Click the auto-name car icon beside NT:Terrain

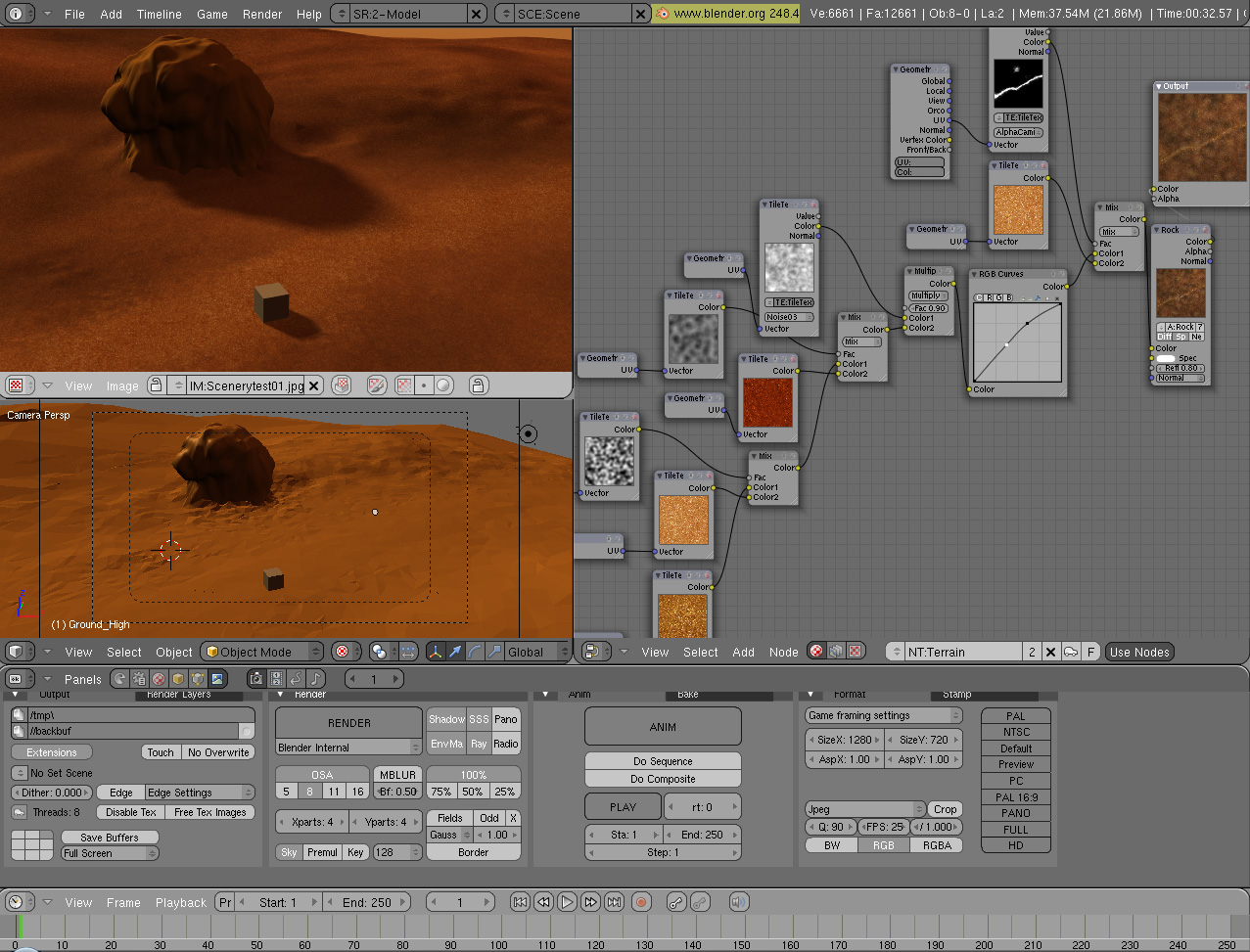pyautogui.click(x=1071, y=652)
